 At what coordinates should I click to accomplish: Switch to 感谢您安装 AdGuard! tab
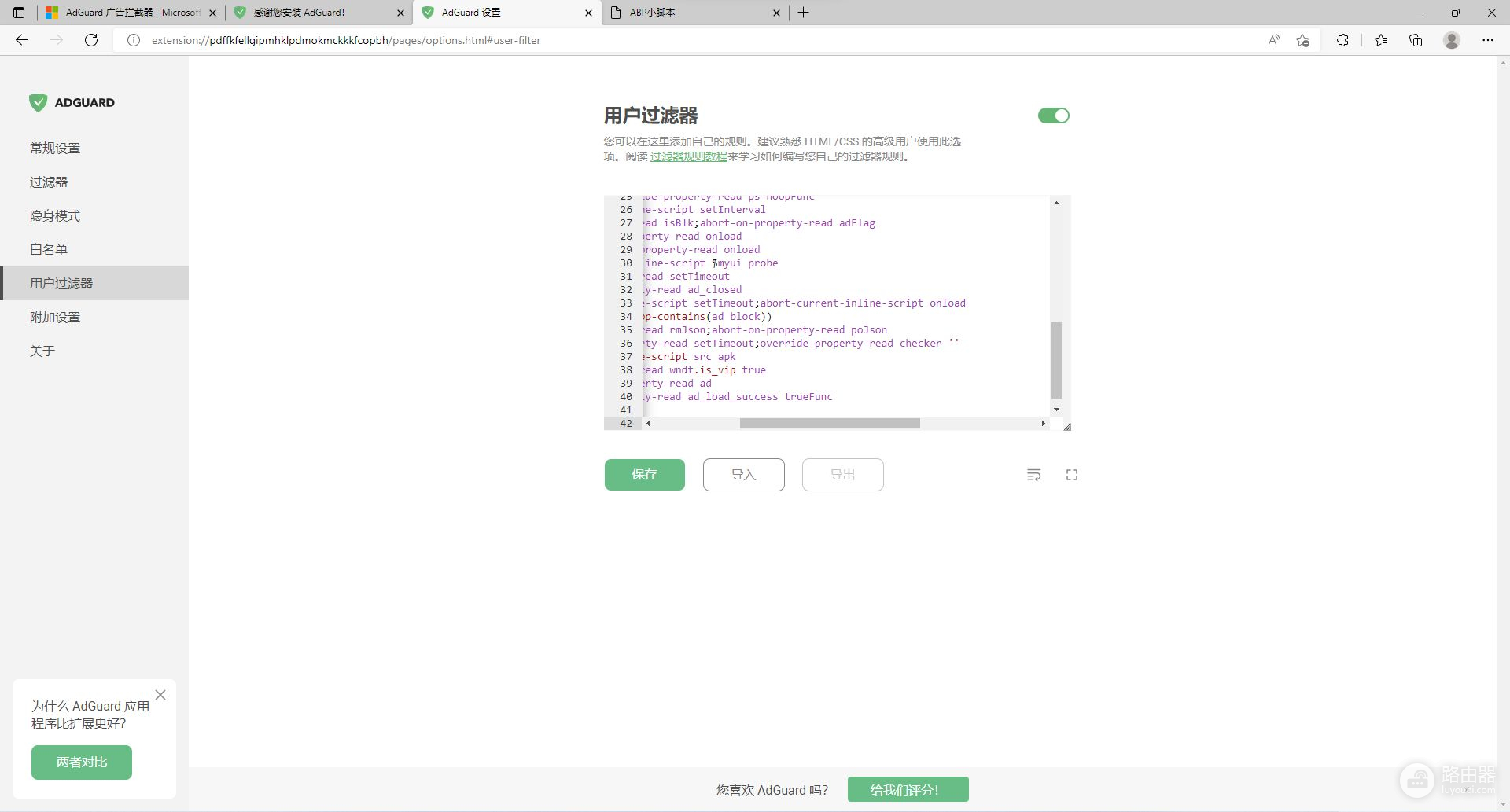tap(319, 13)
